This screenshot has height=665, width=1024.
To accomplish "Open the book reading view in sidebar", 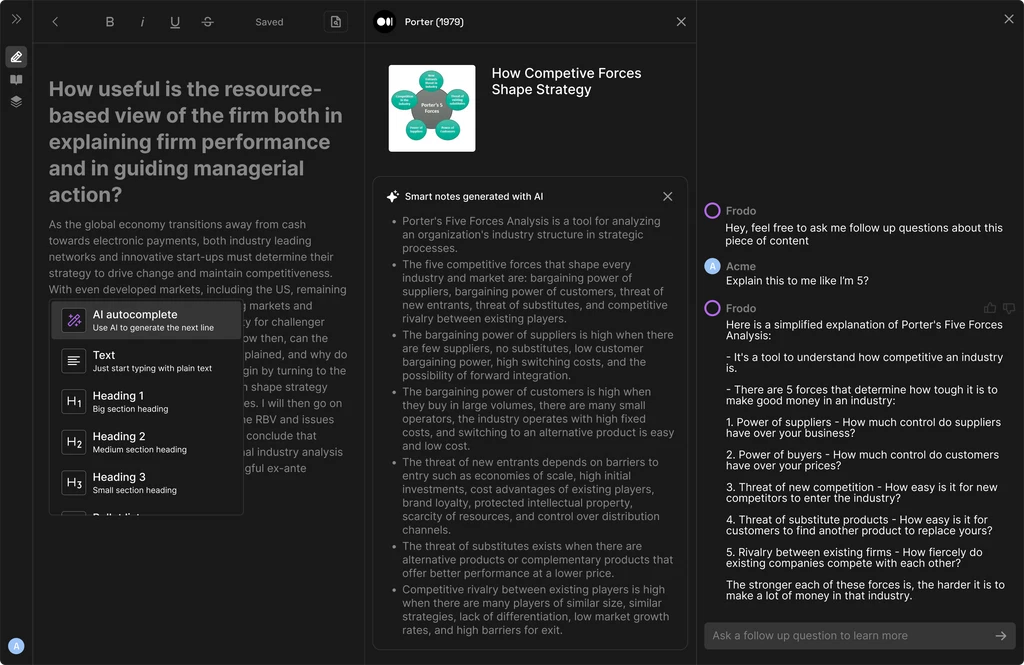I will (x=16, y=79).
